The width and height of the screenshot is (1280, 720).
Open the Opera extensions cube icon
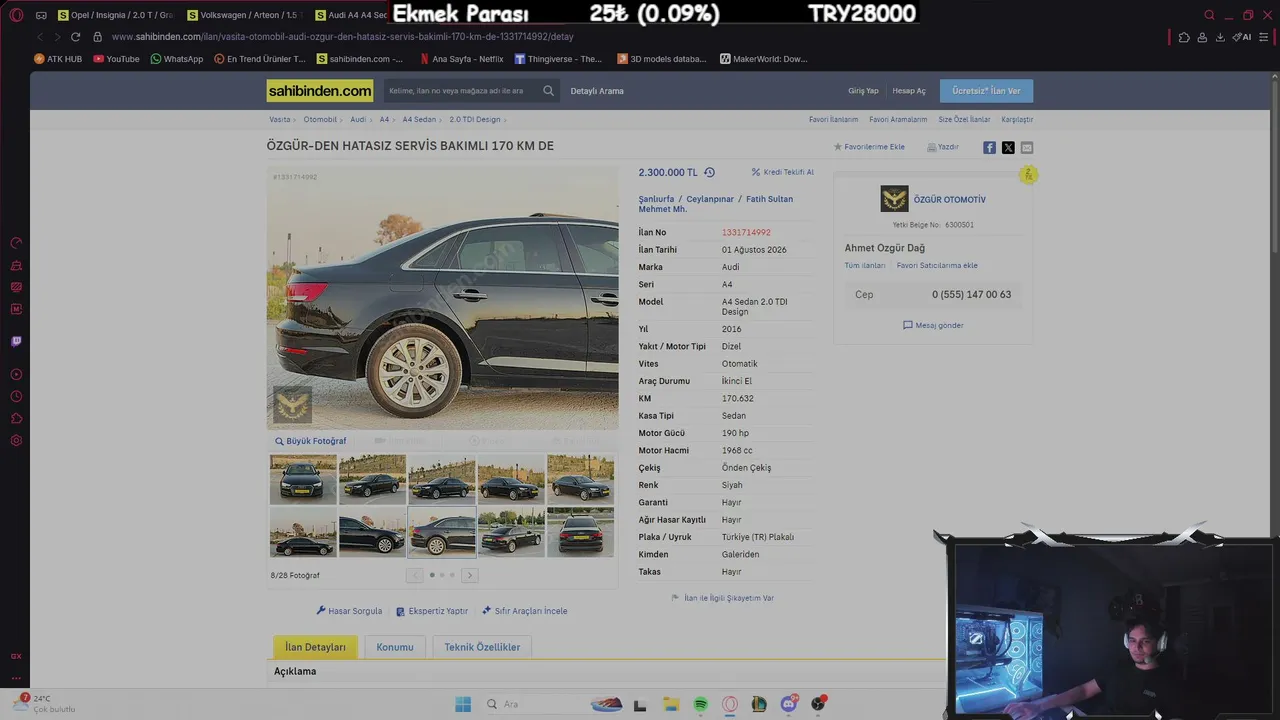[1184, 37]
